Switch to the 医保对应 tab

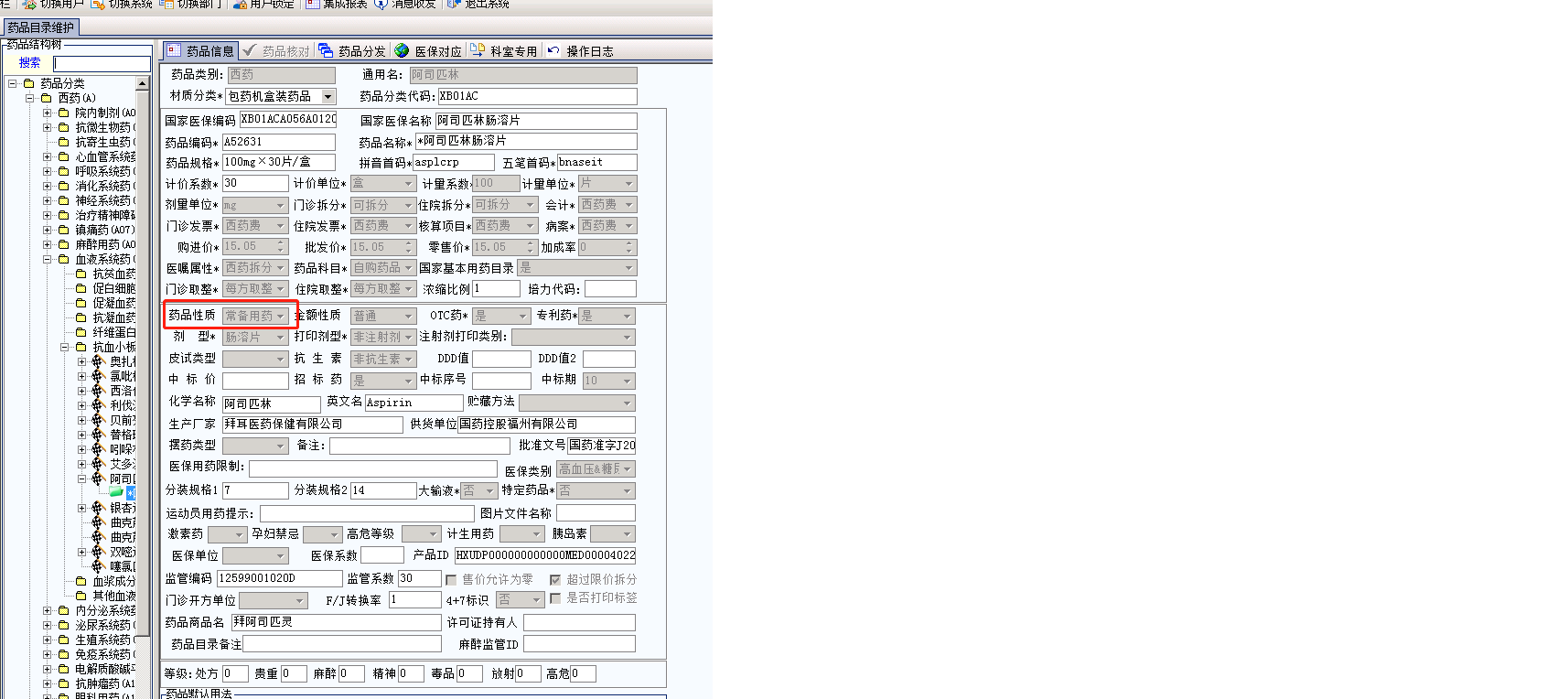(428, 50)
